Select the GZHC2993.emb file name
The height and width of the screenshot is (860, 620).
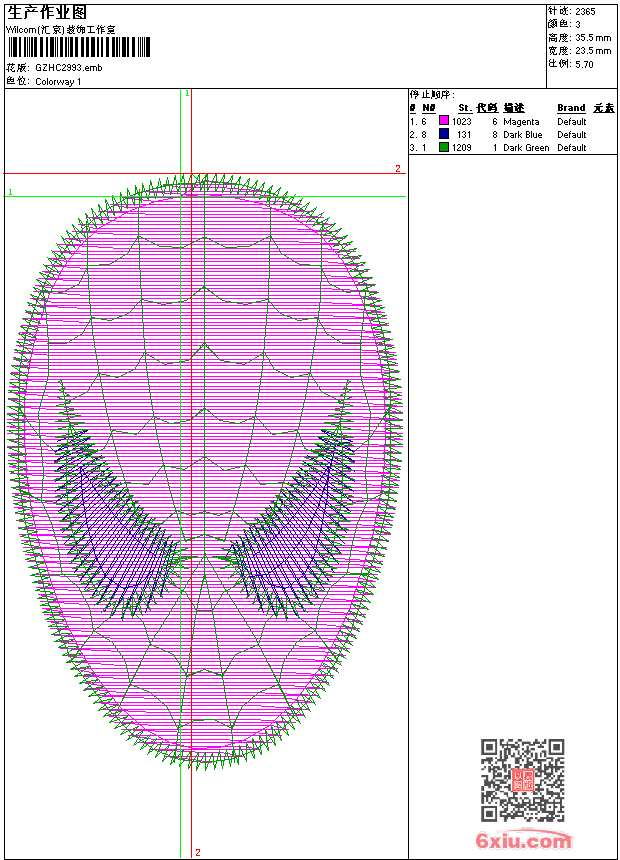coord(68,68)
